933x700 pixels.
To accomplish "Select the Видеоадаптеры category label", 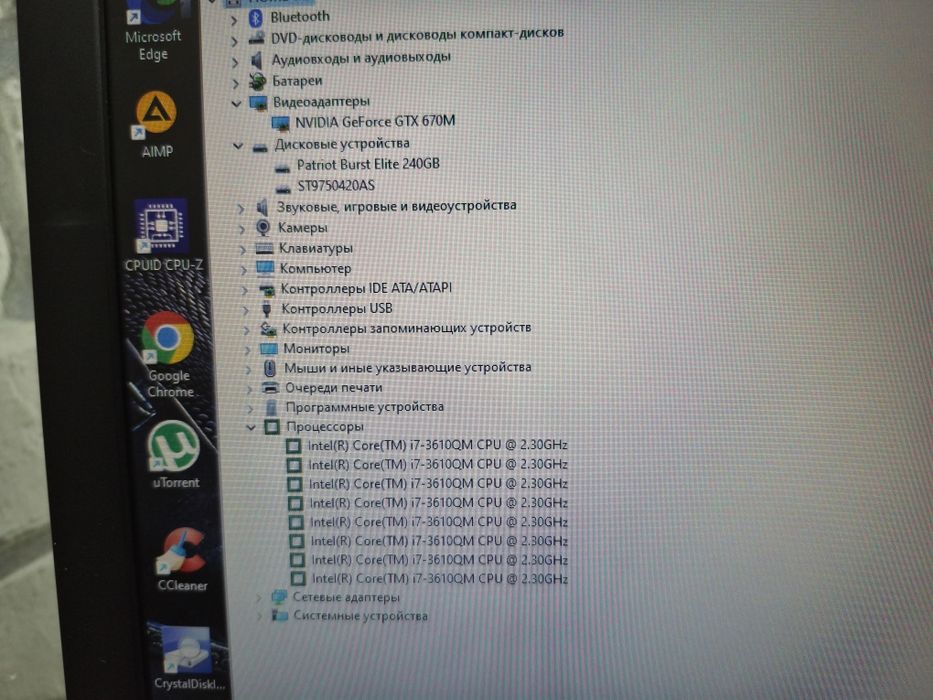I will [321, 102].
